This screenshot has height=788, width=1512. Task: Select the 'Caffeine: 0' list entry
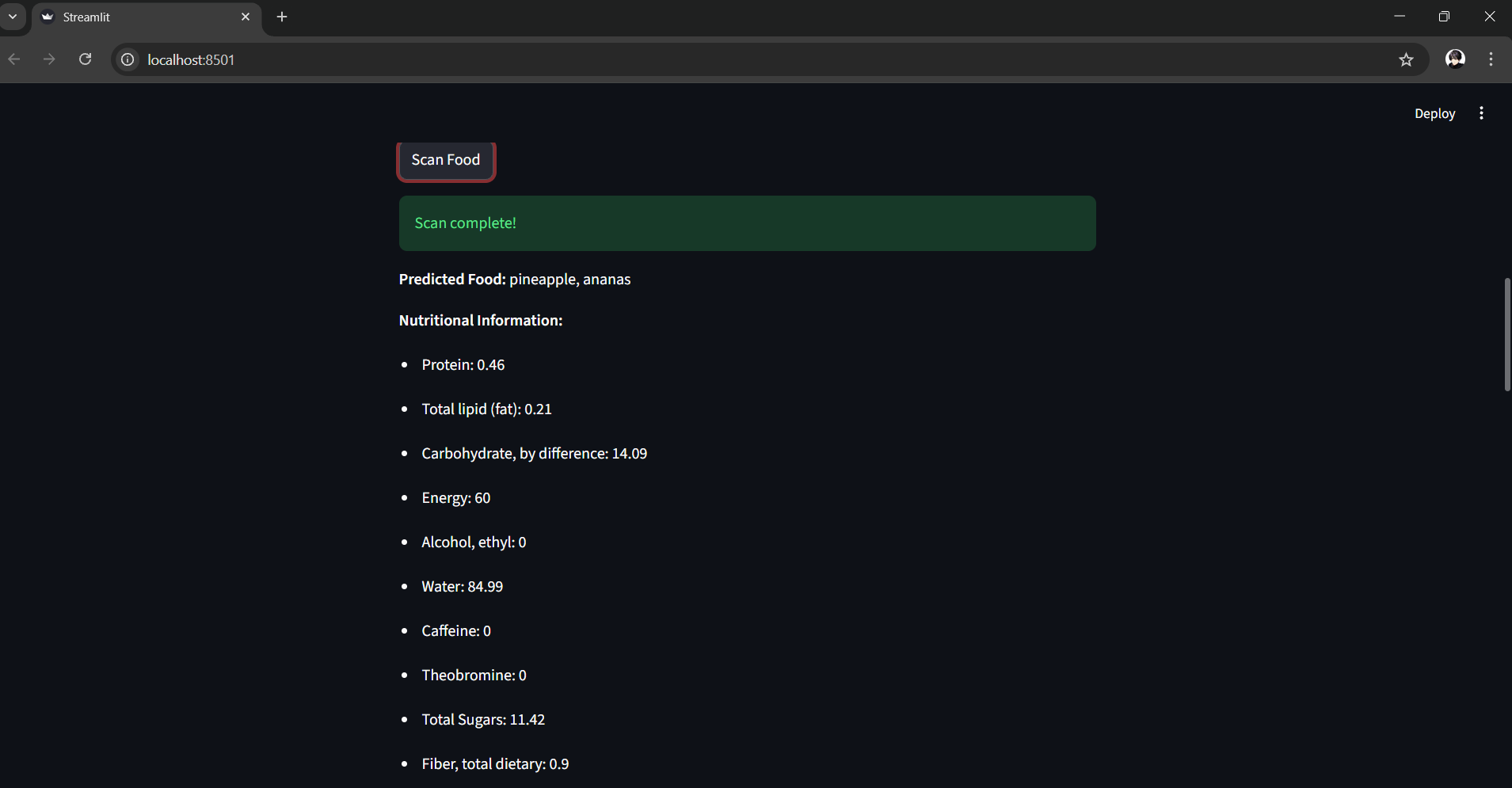coord(456,631)
